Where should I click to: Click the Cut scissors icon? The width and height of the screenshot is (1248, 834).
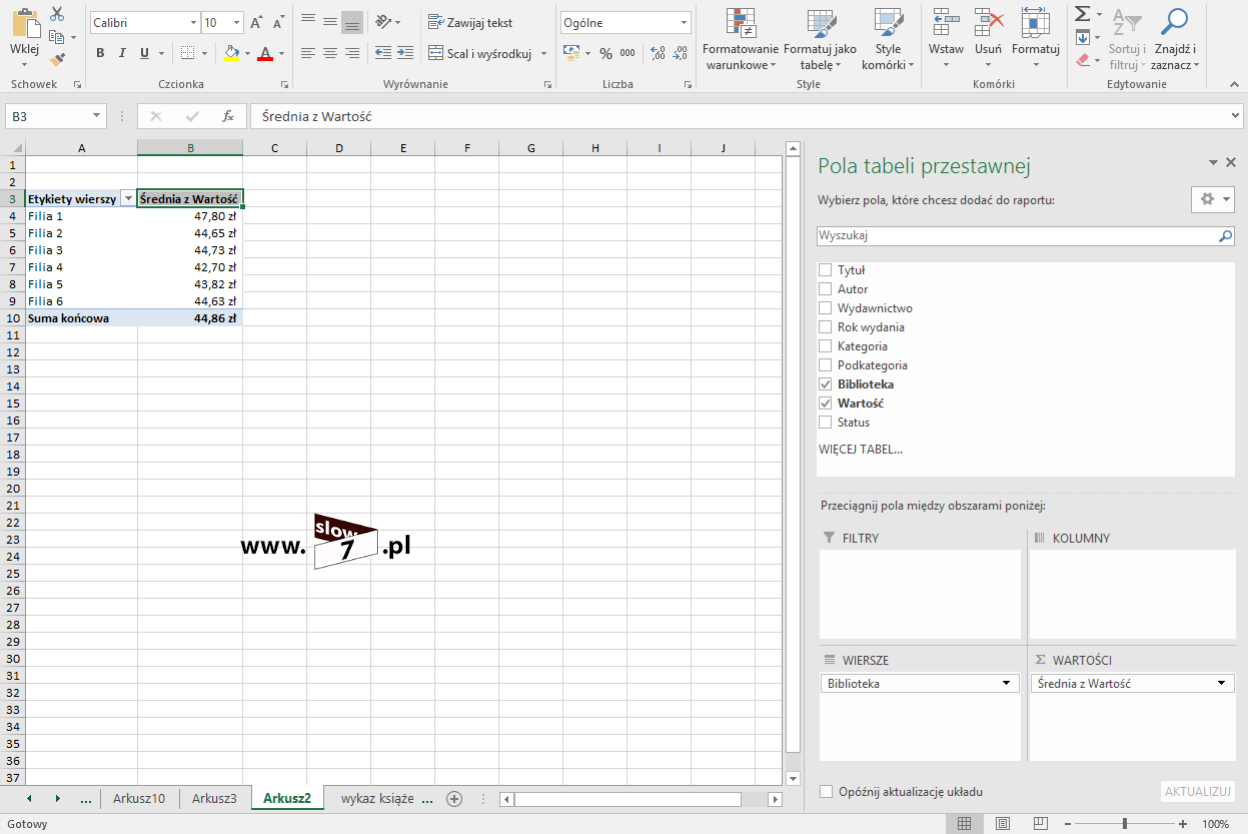(57, 14)
